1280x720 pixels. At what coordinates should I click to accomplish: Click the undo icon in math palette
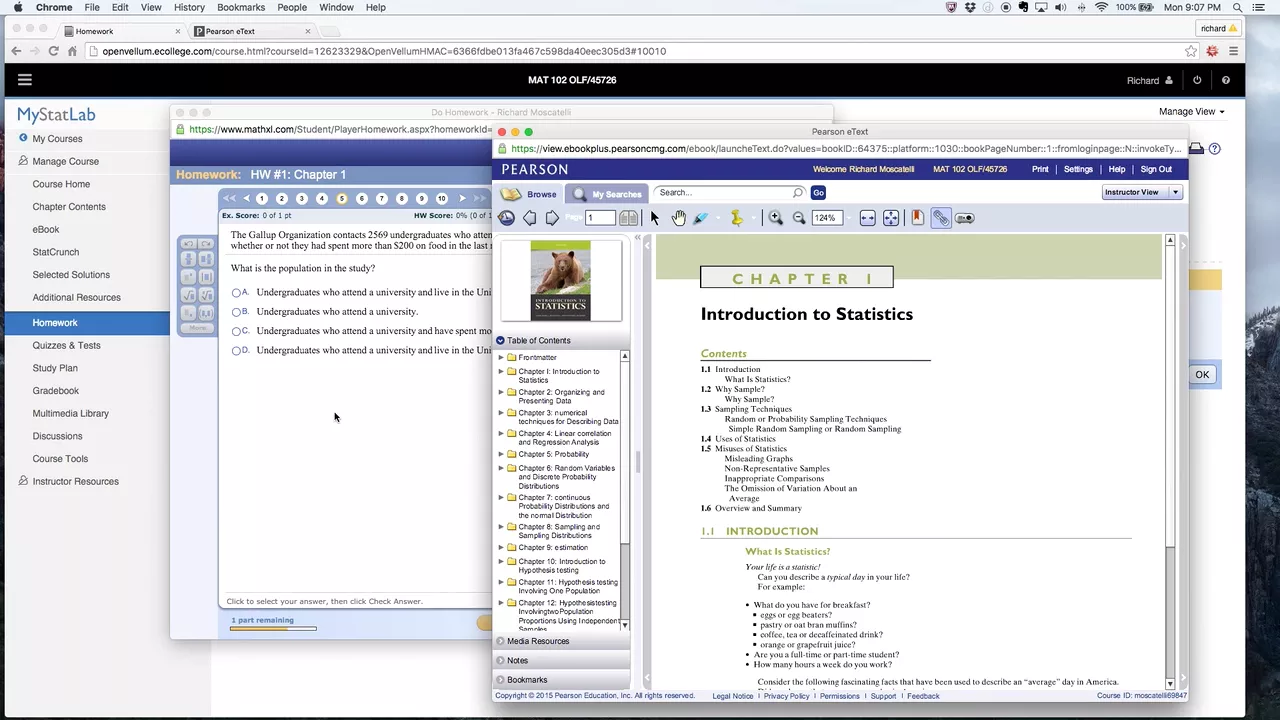click(188, 244)
